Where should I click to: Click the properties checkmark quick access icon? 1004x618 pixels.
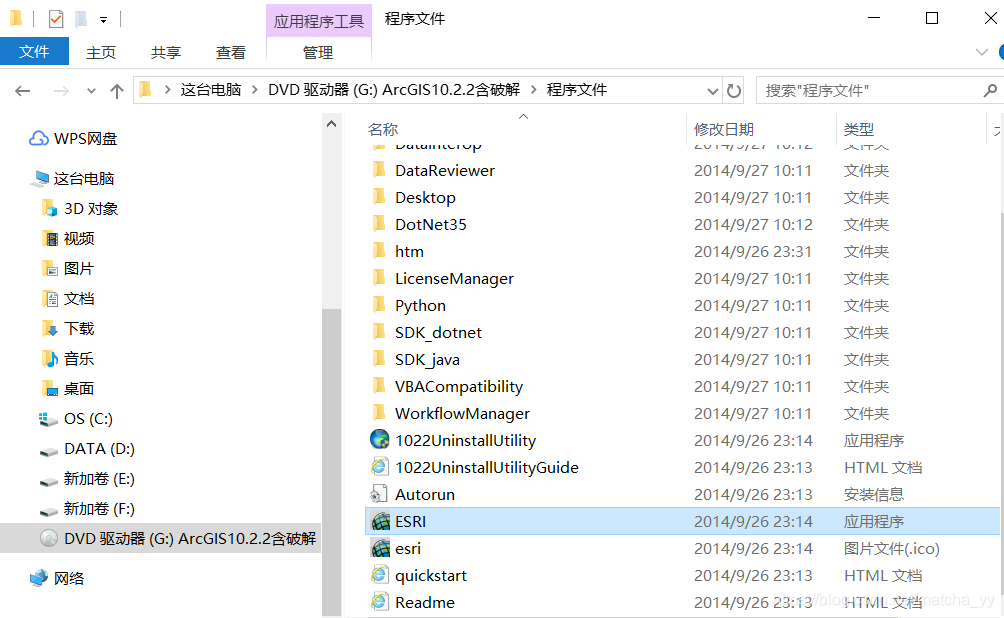[56, 19]
